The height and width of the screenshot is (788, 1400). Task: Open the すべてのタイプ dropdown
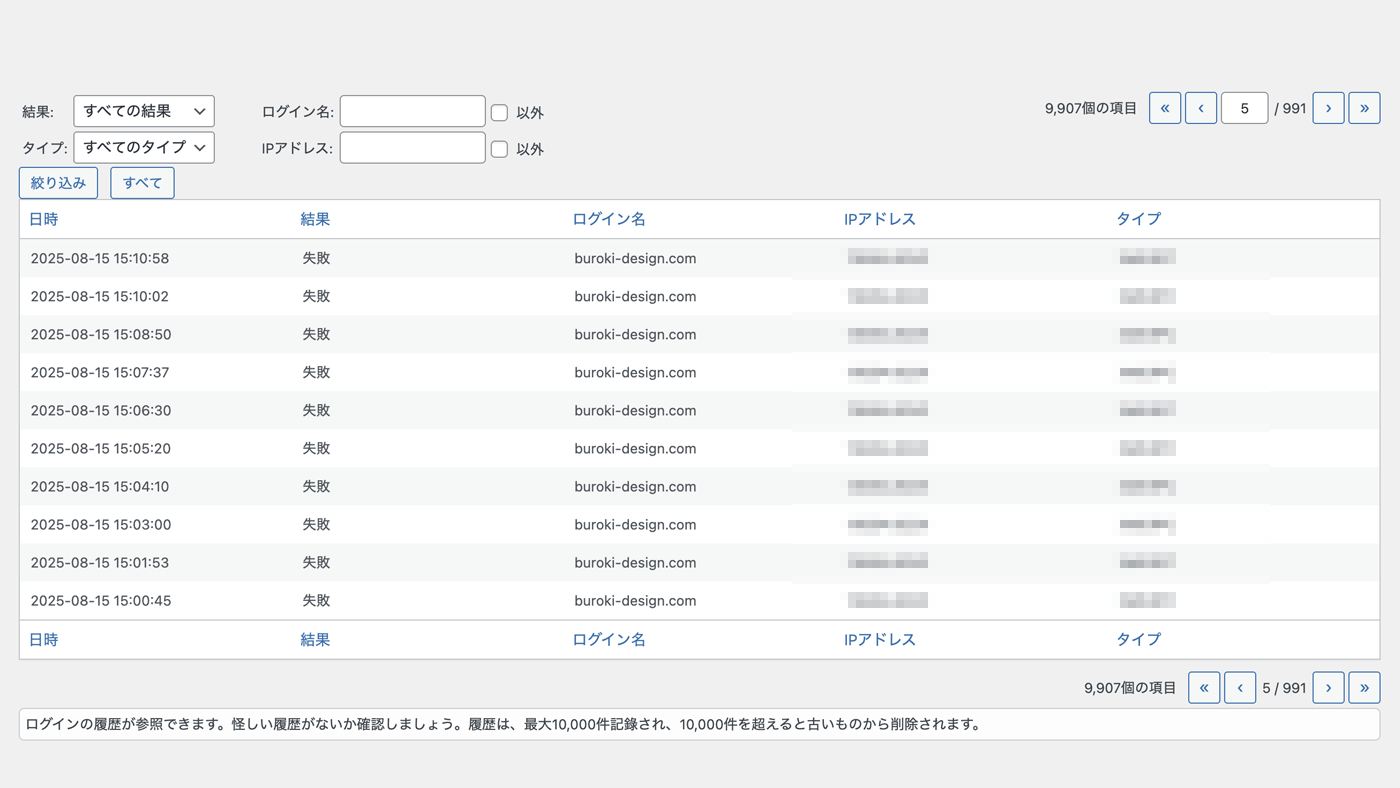coord(144,147)
